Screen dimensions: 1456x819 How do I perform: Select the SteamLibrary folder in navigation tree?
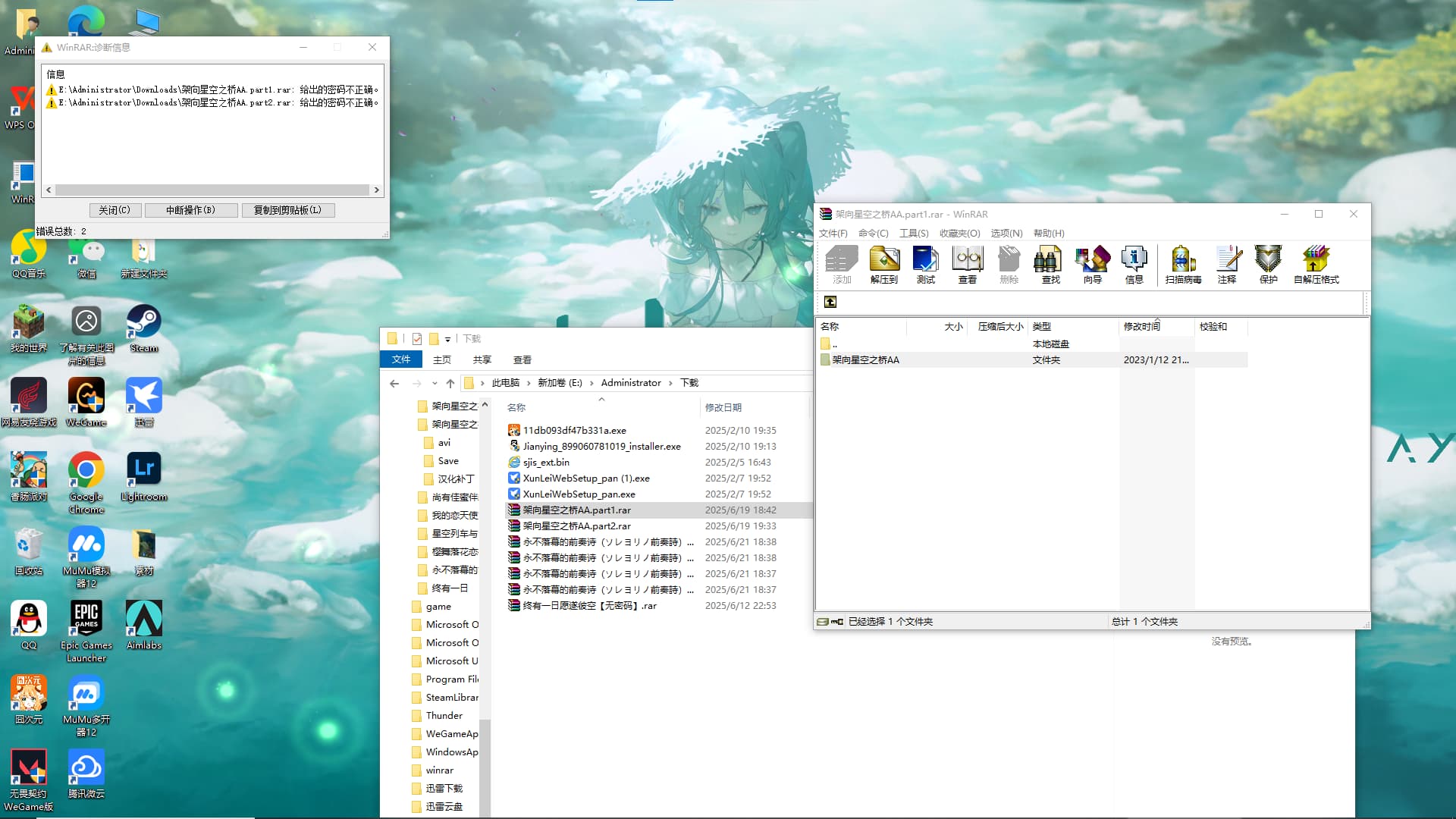445,698
